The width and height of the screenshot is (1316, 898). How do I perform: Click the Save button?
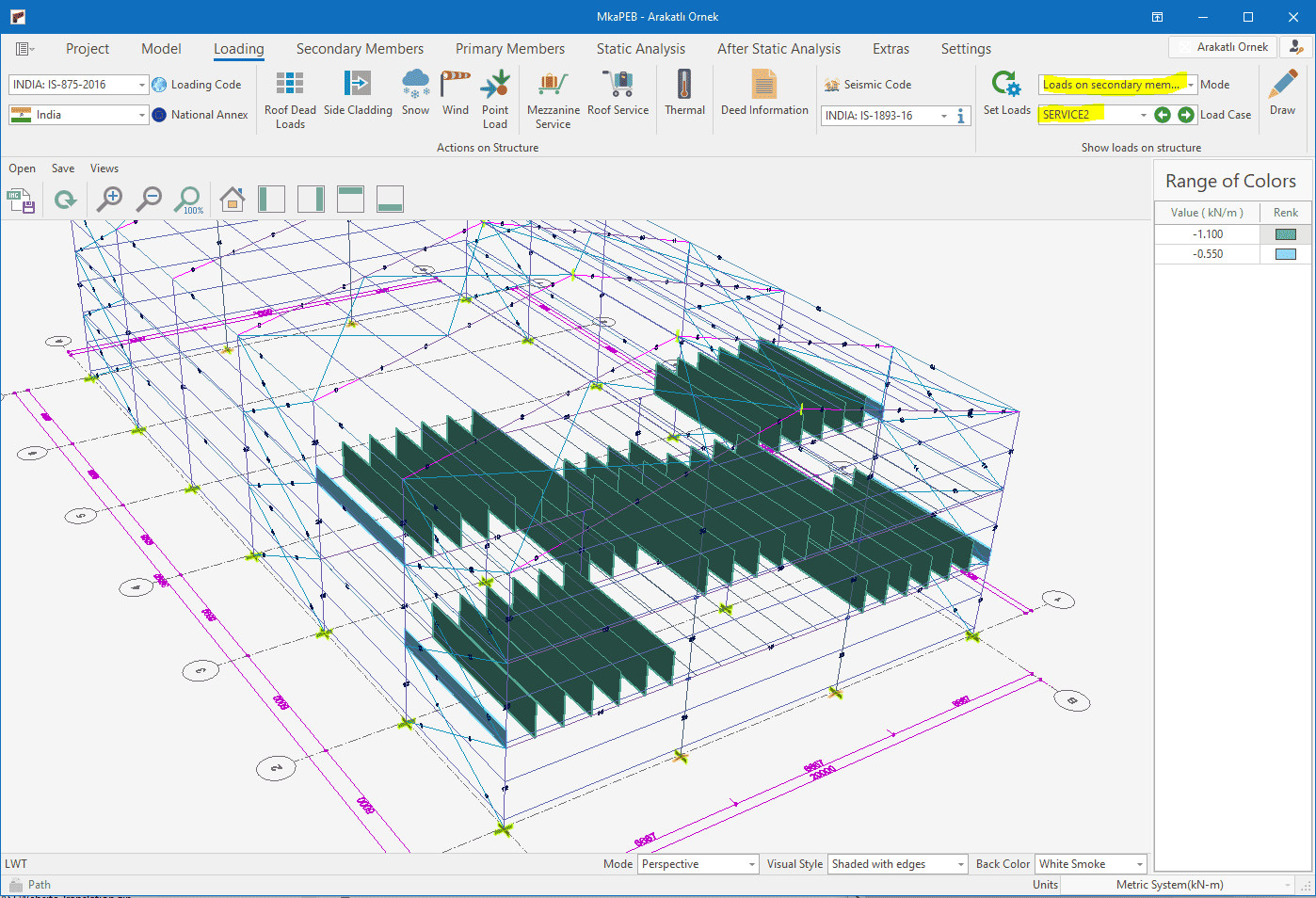point(63,168)
